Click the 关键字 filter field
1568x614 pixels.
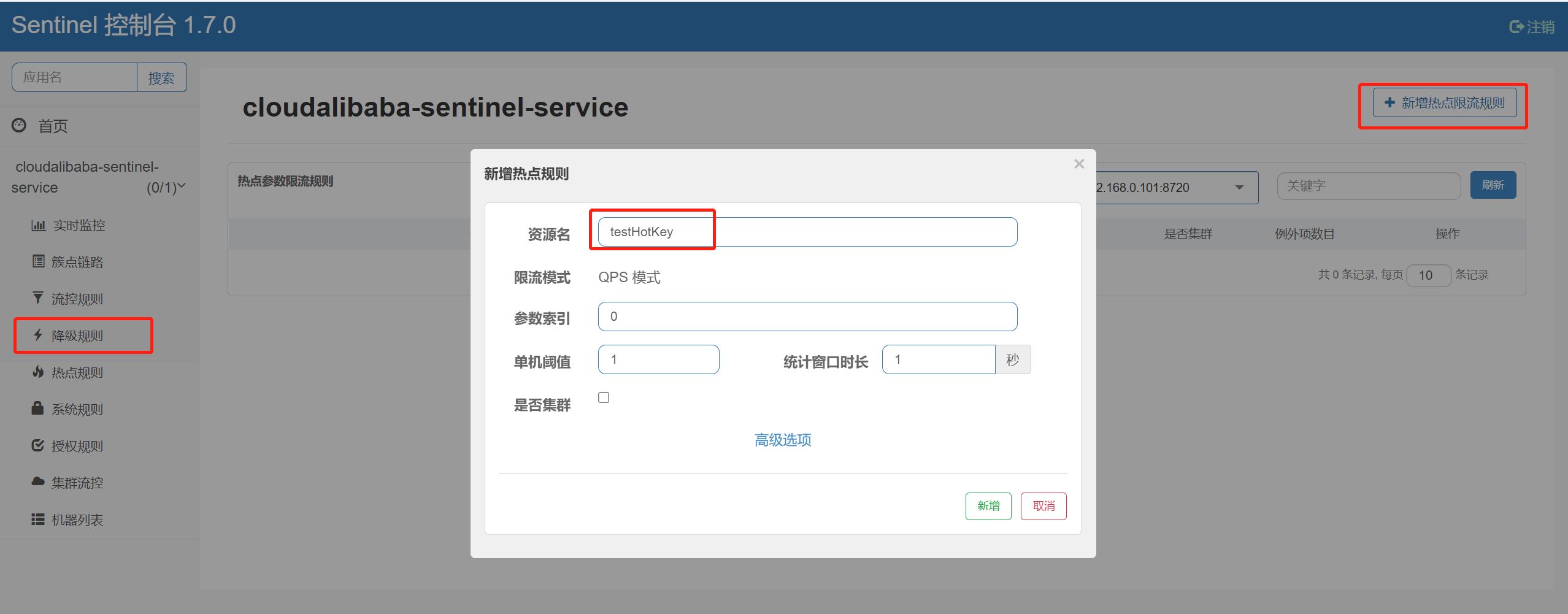(1369, 186)
